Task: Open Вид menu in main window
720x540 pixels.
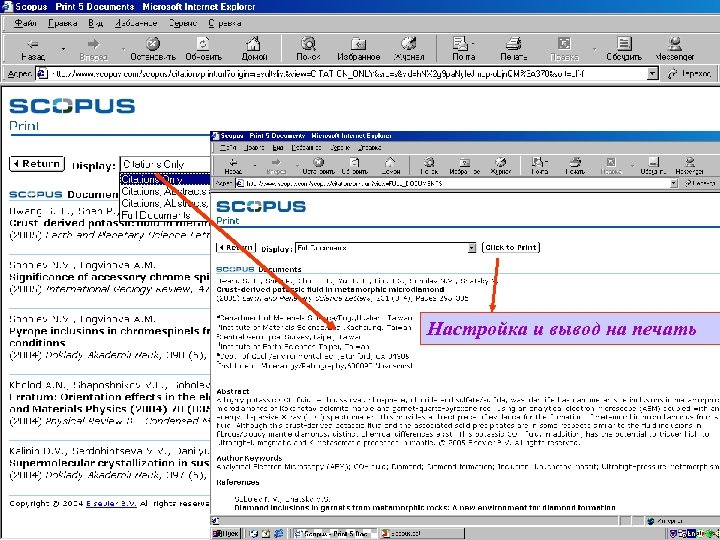Action: [96, 23]
